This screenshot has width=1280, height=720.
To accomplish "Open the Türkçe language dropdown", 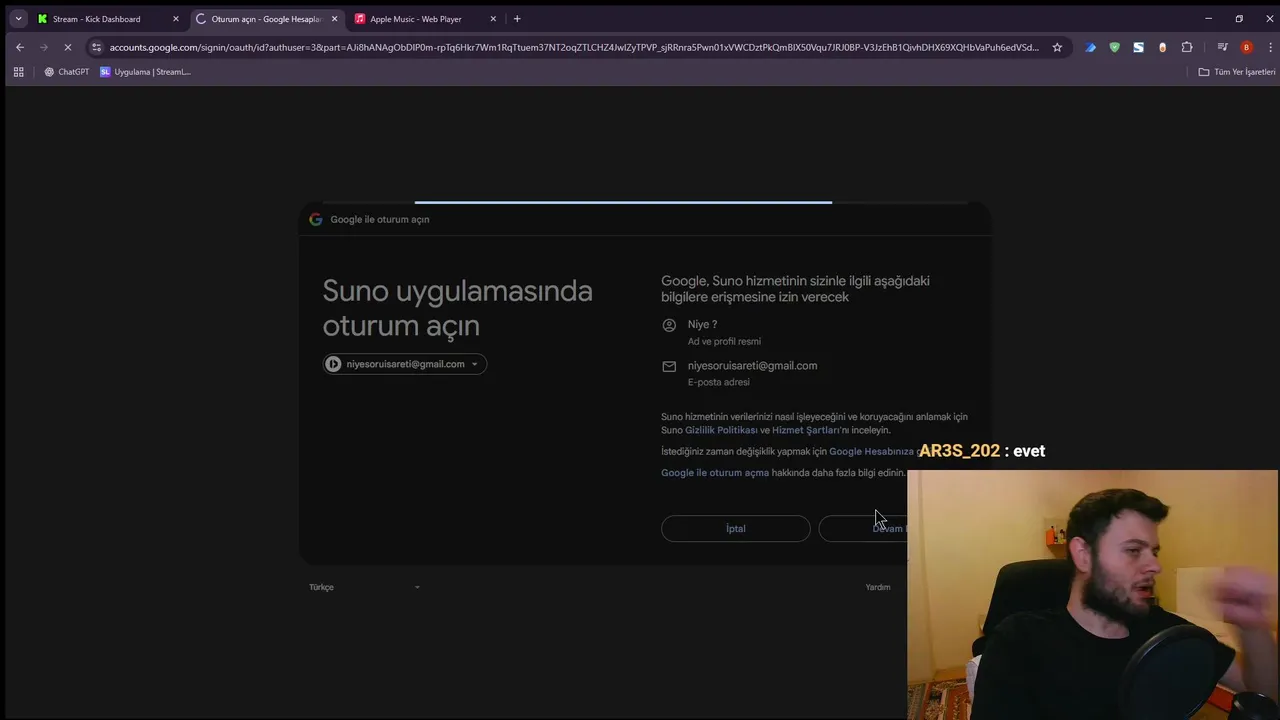I will coord(364,587).
